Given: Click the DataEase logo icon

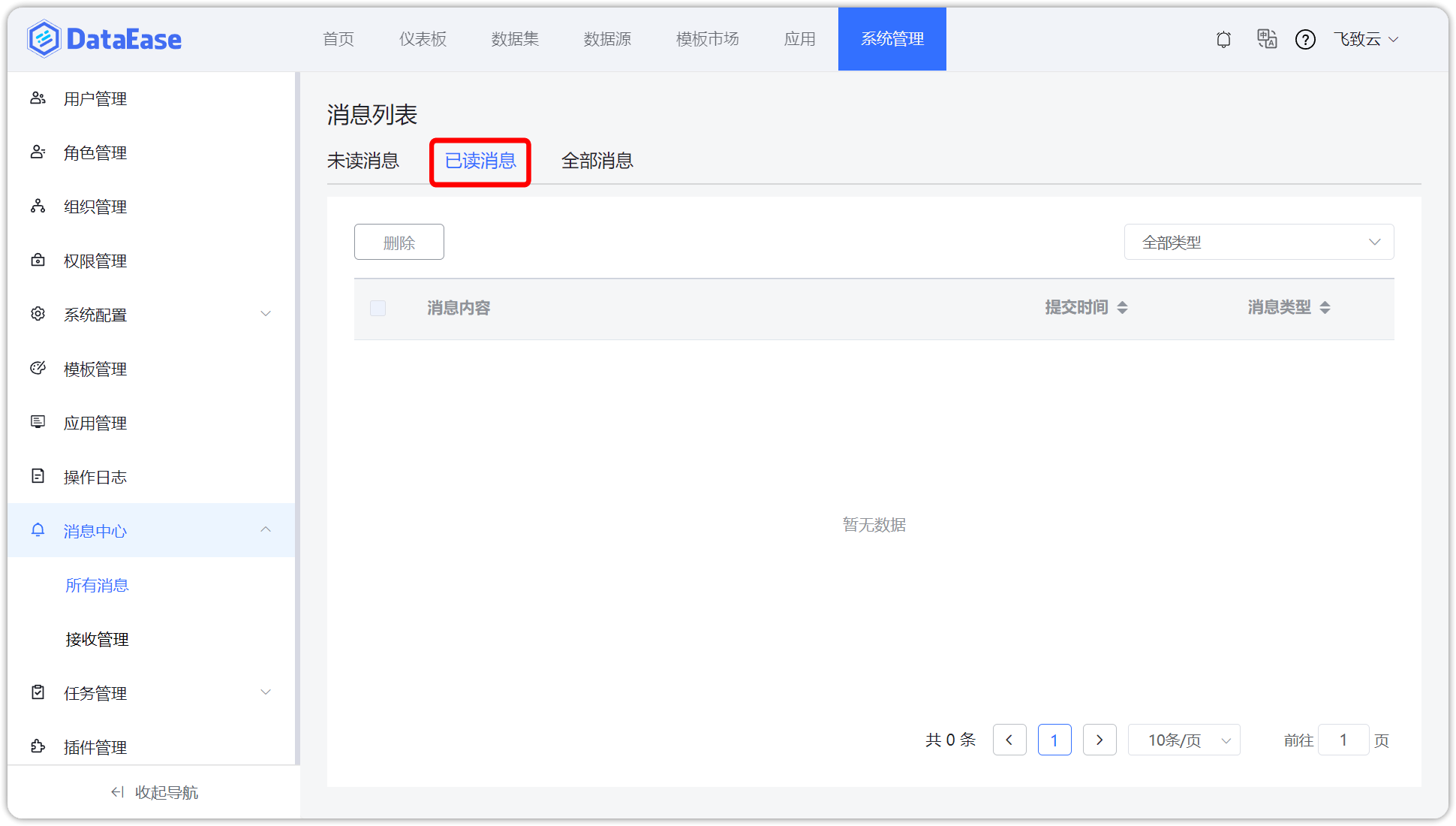Looking at the screenshot, I should point(44,39).
